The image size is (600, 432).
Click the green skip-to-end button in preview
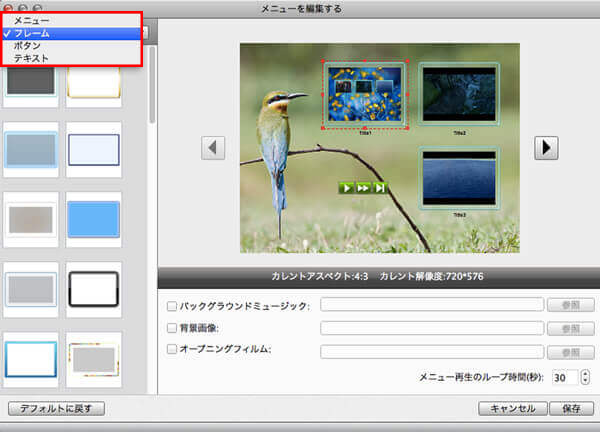380,188
